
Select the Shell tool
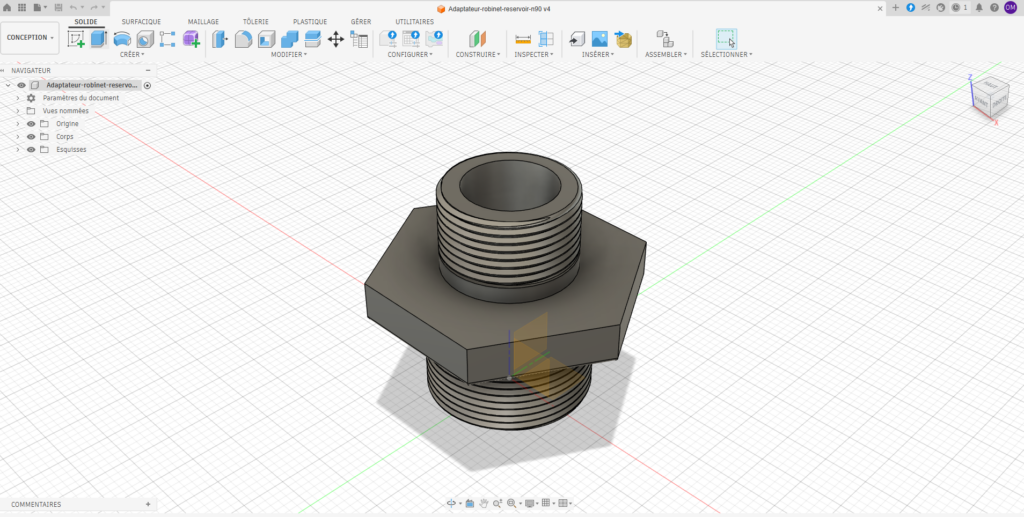266,39
